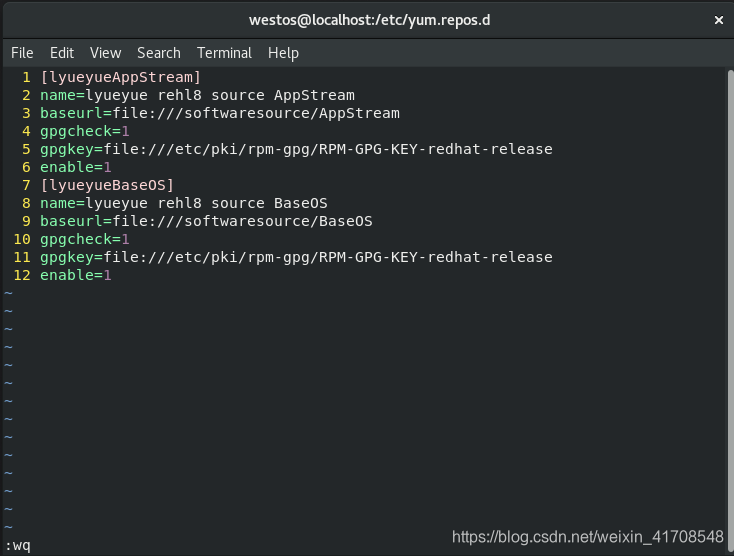This screenshot has height=556, width=734.
Task: Click the :wq command line
Action: pyautogui.click(x=18, y=546)
